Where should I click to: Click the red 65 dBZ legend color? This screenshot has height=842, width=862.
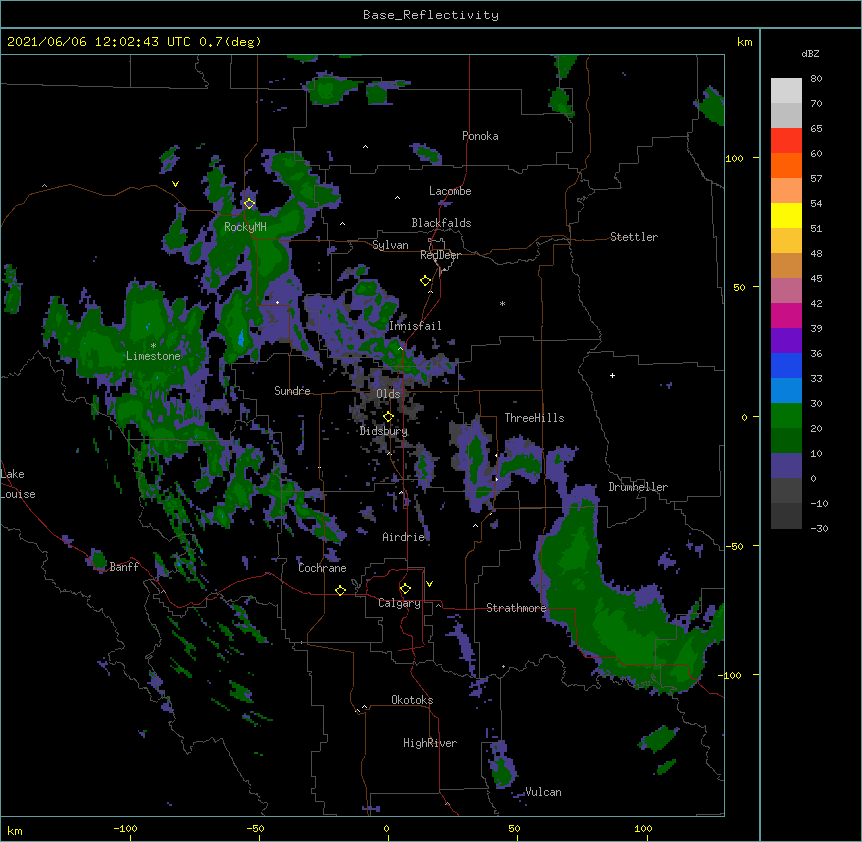786,140
